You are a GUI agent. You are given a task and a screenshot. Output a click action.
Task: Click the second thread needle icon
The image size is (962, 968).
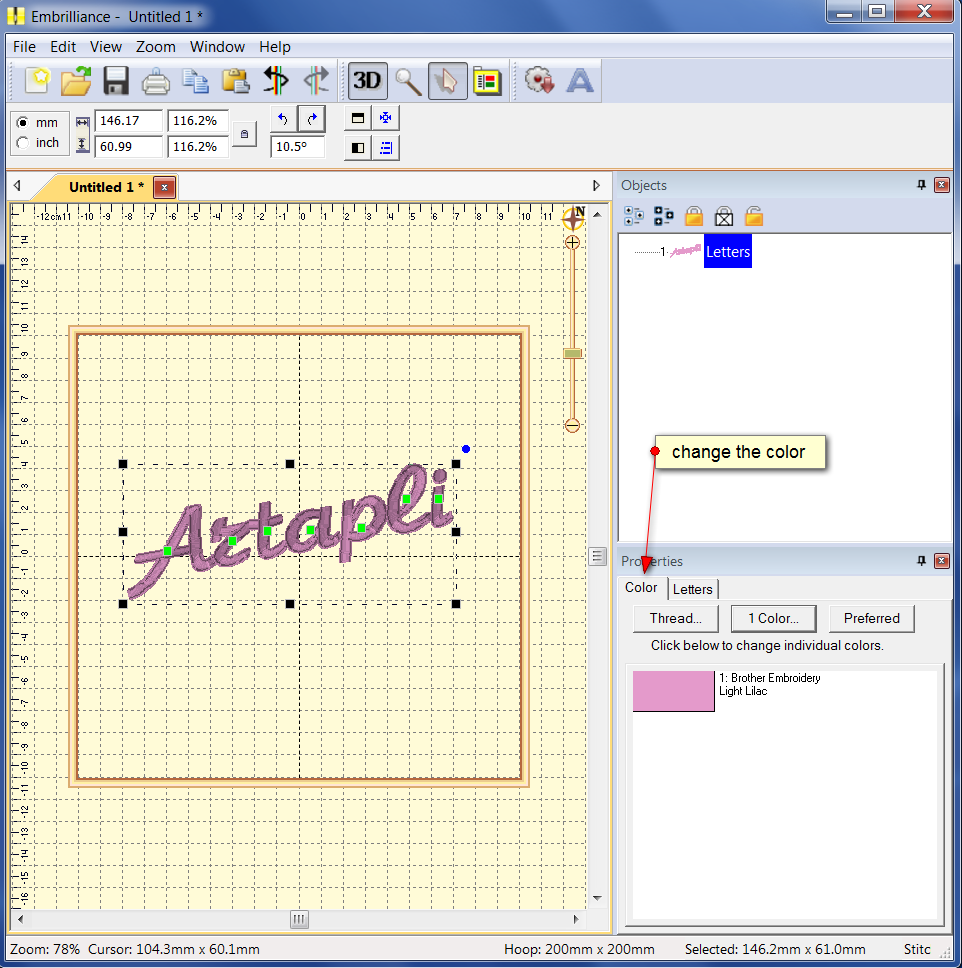point(316,81)
